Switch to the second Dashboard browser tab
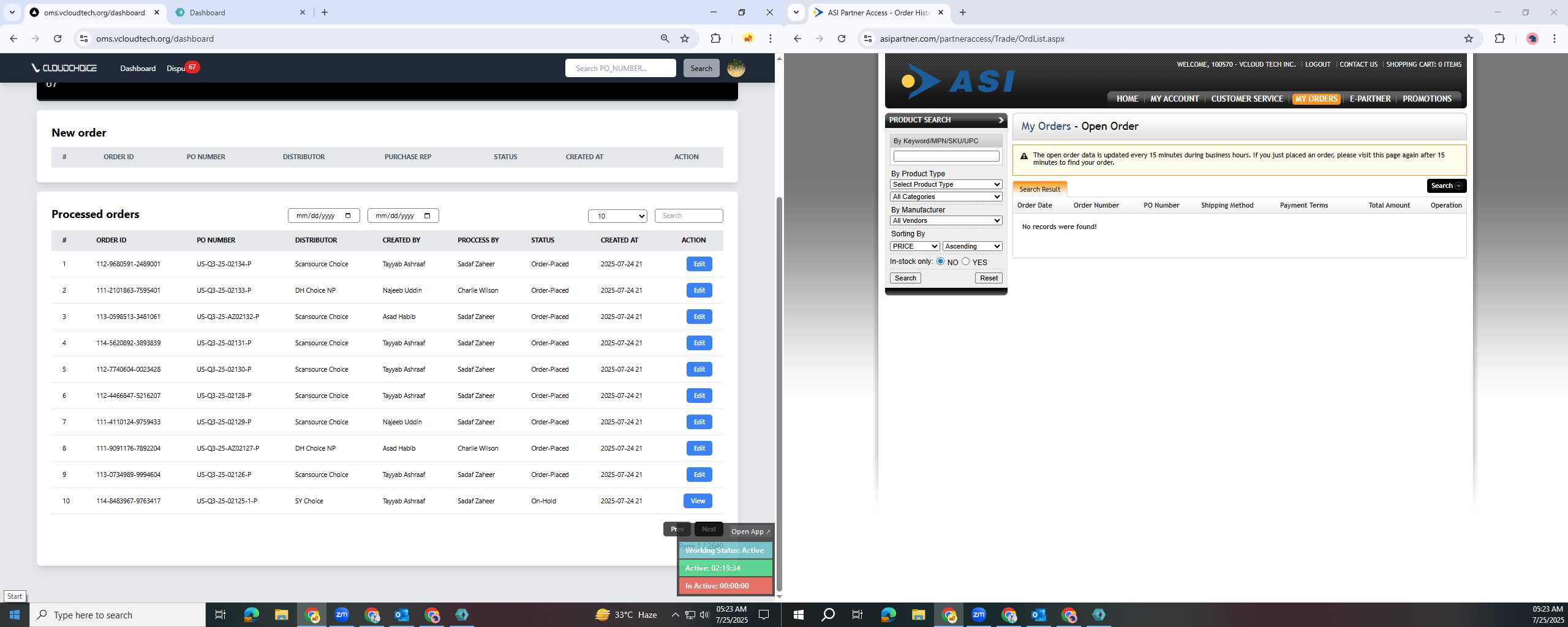This screenshot has height=627, width=1568. point(239,12)
